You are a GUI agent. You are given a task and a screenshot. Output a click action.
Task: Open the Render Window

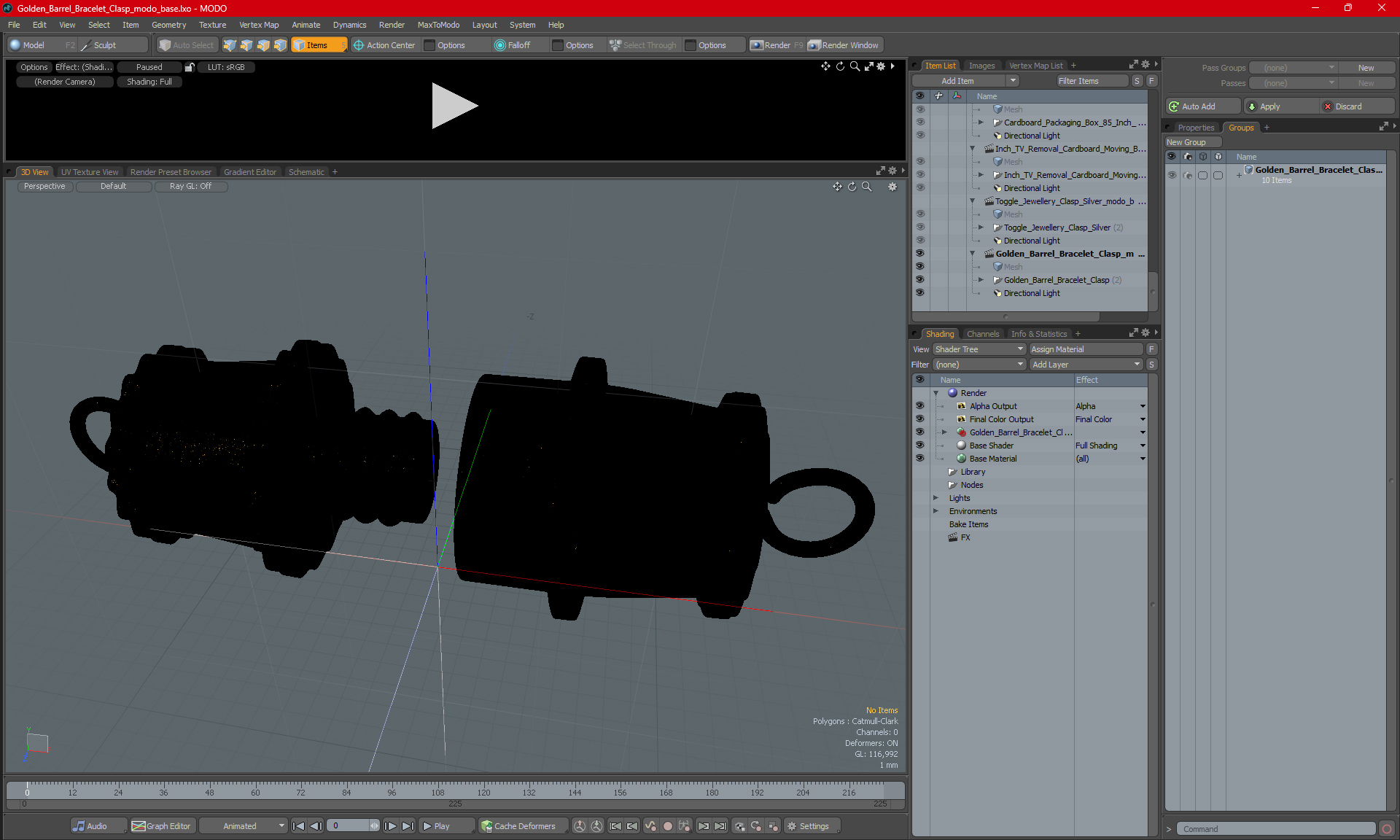844,45
